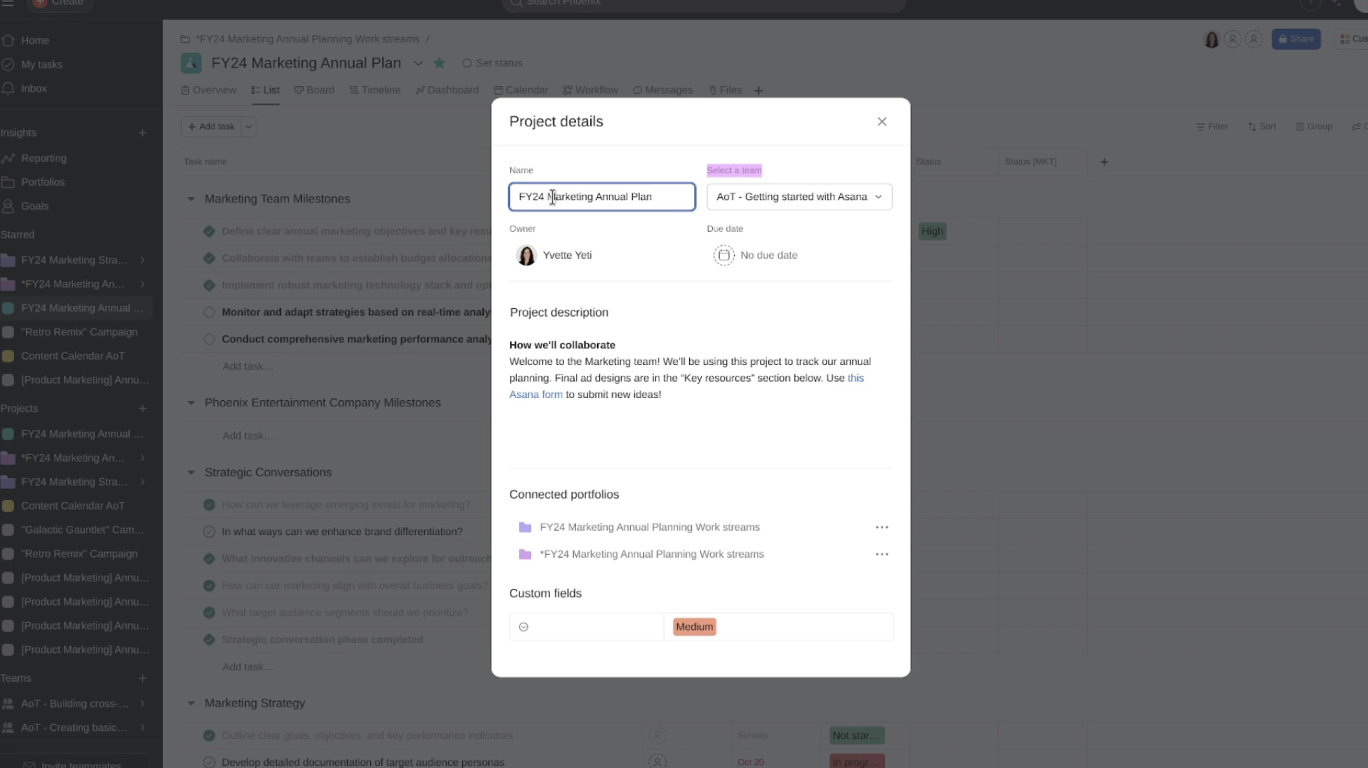
Task: Set due date via calendar icon
Action: pos(724,255)
